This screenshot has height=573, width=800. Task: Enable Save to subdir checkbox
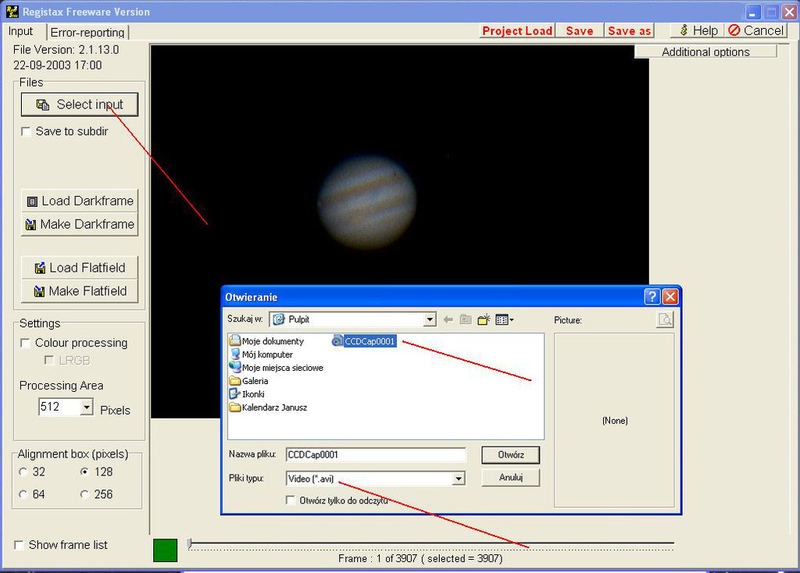tap(26, 131)
